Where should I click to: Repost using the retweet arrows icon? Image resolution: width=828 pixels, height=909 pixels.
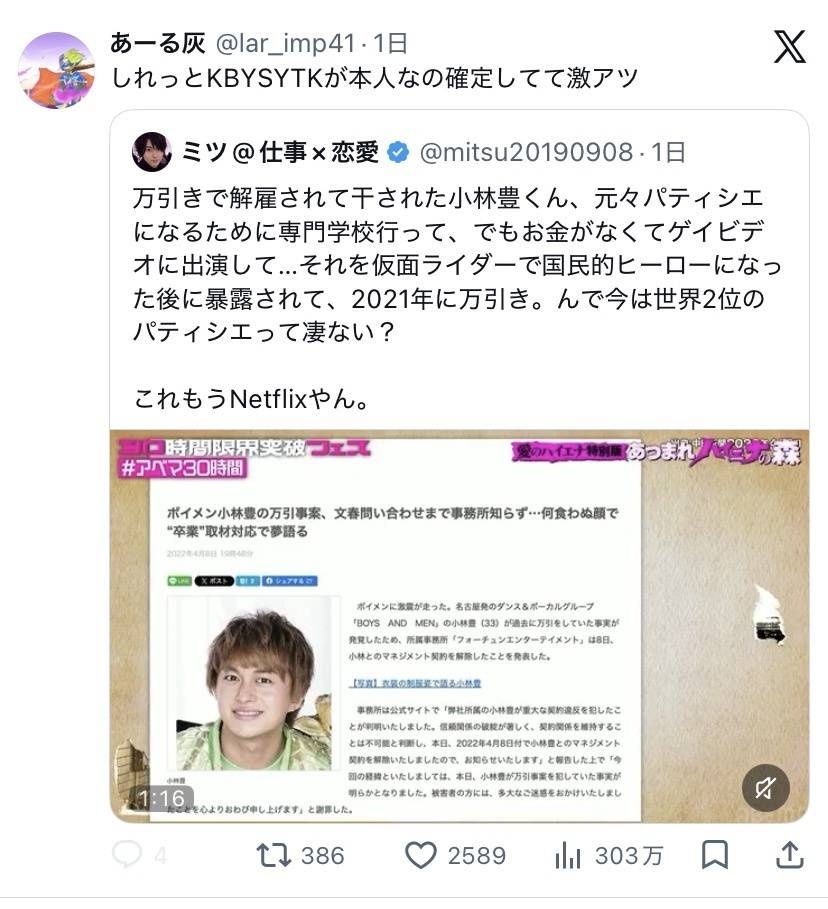point(274,855)
